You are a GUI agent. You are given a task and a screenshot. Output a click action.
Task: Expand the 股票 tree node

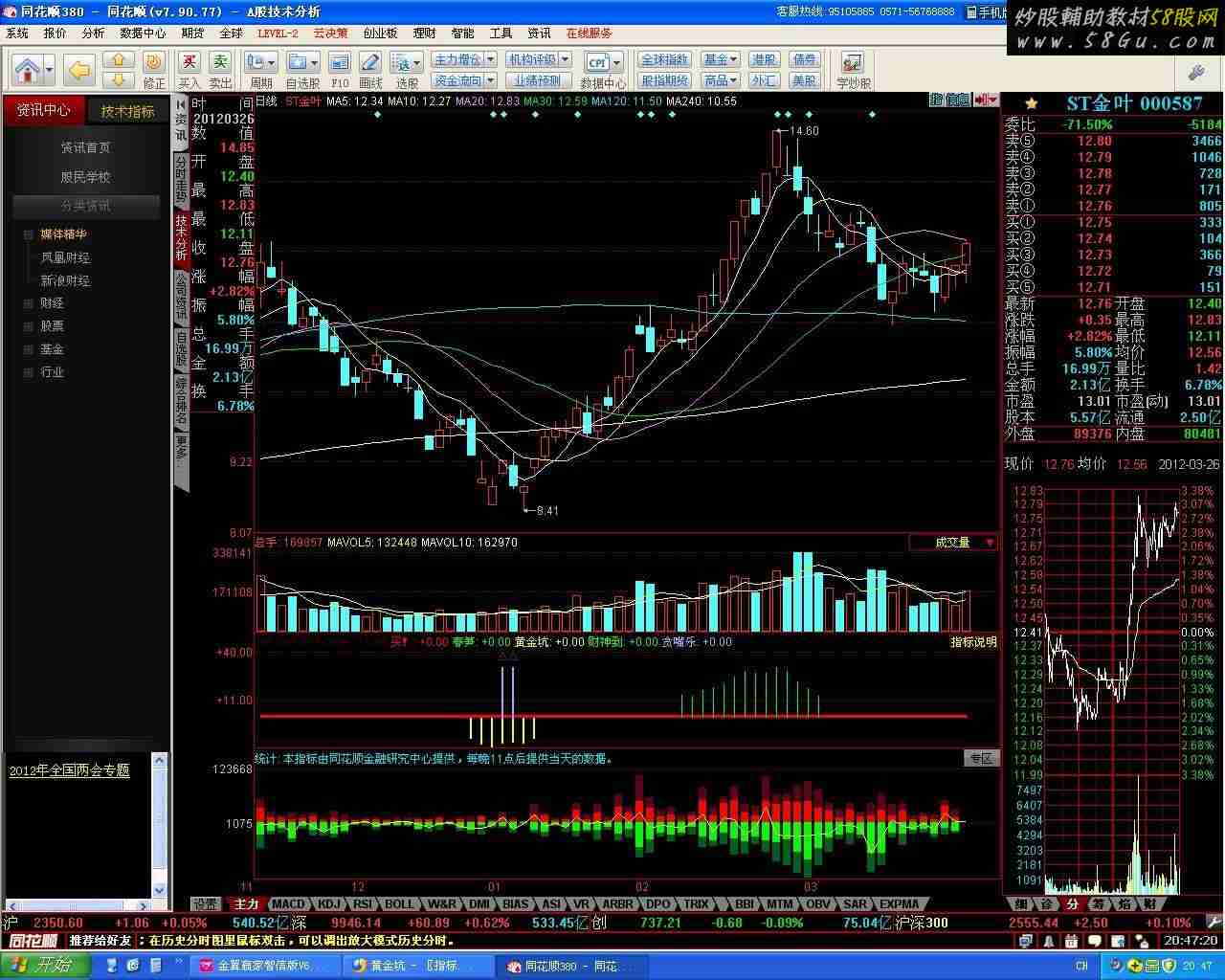(29, 326)
